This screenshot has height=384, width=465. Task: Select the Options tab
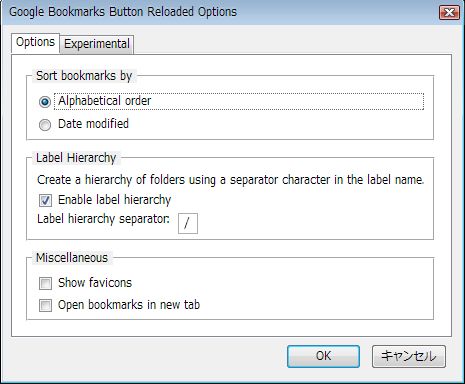tap(35, 43)
